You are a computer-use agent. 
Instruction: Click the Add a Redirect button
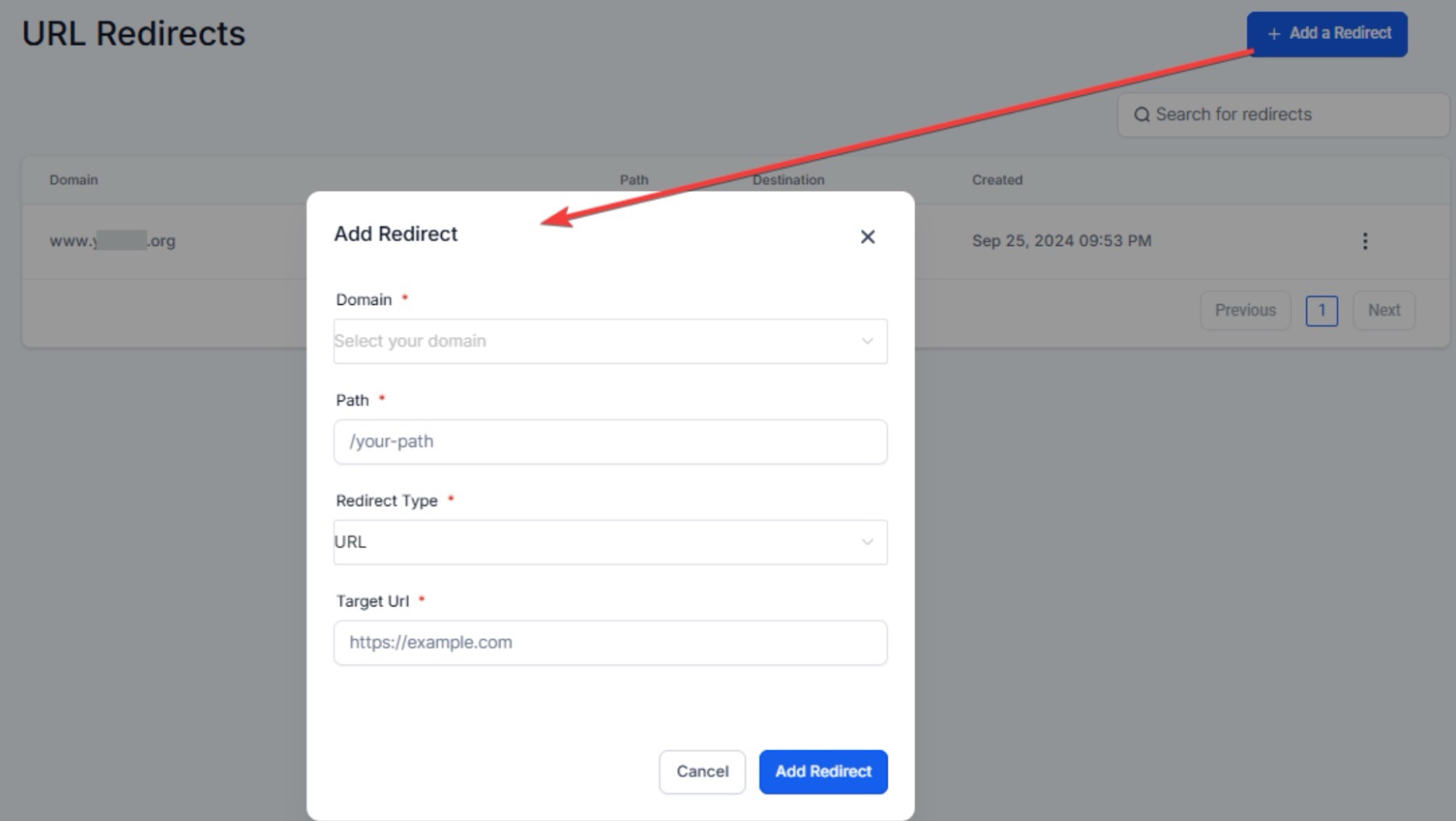(1326, 34)
